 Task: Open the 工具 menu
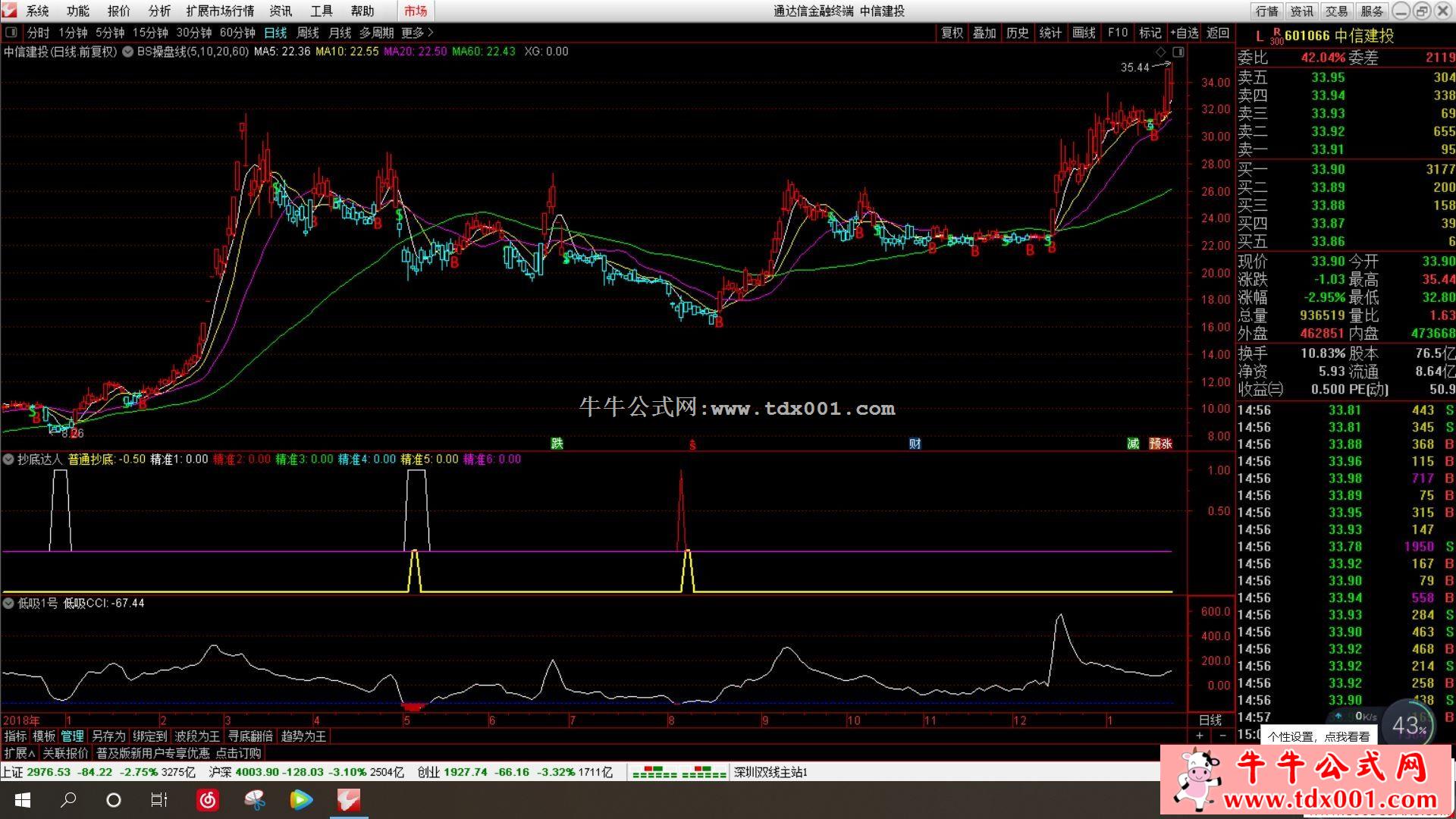click(x=322, y=11)
